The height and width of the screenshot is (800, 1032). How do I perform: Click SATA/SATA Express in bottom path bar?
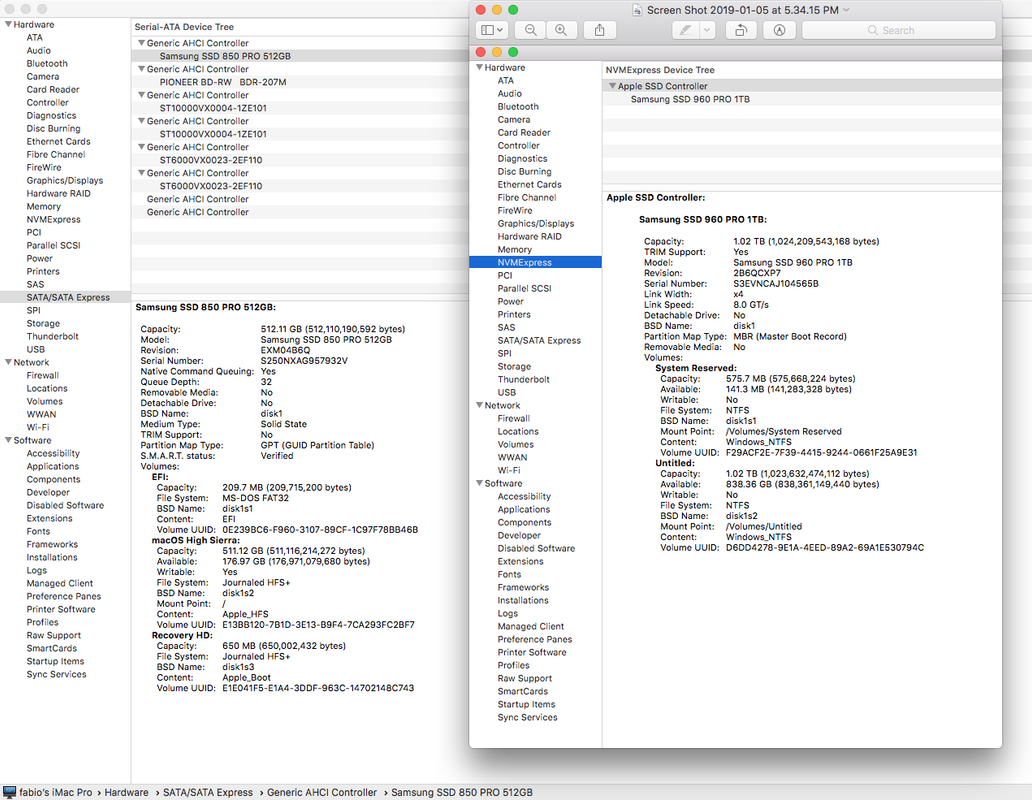click(x=207, y=793)
